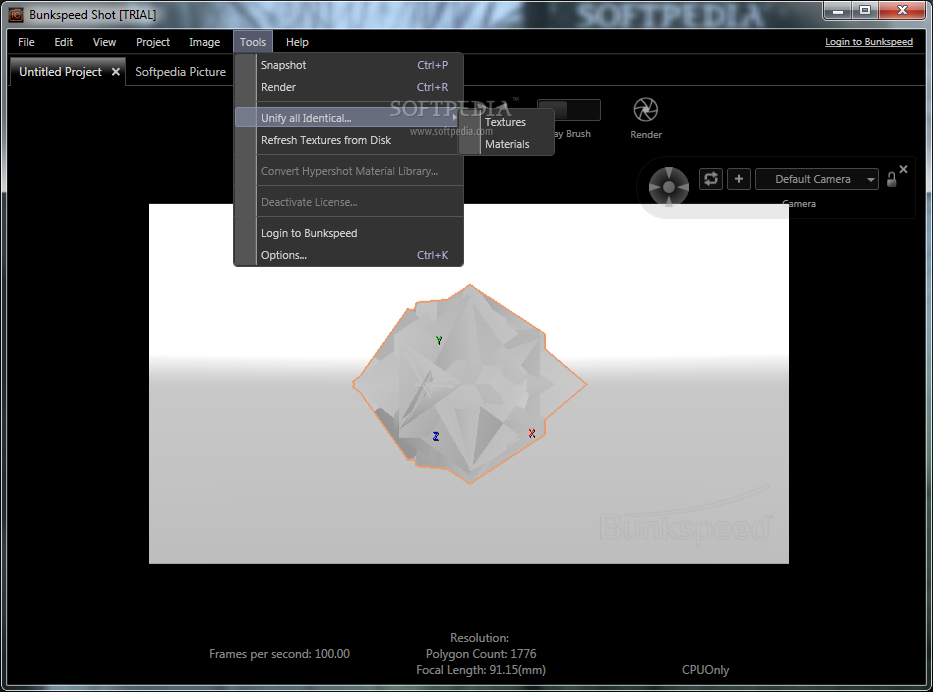Click the CPUOnly status text
The width and height of the screenshot is (933, 692).
coord(705,670)
